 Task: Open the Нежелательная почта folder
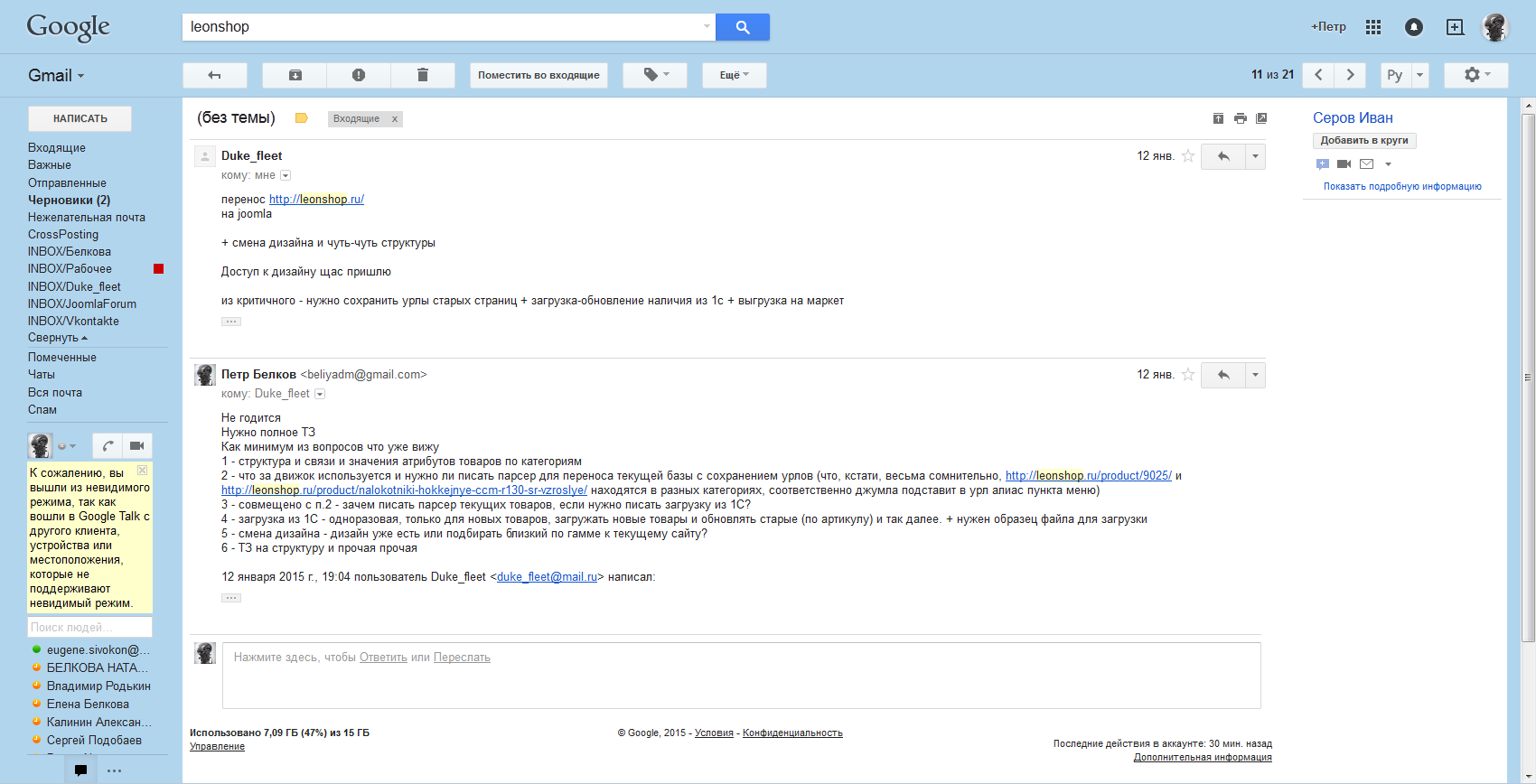pos(87,217)
